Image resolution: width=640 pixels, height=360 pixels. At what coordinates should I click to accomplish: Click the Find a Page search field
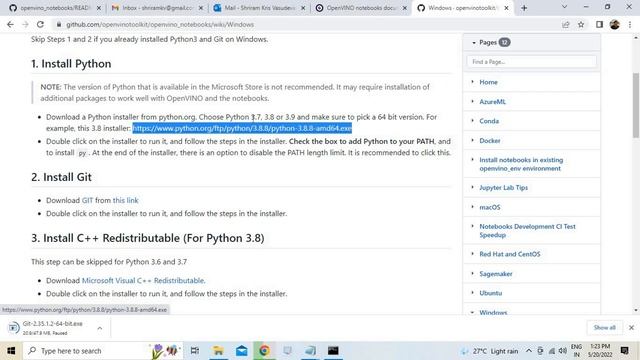[x=531, y=62]
